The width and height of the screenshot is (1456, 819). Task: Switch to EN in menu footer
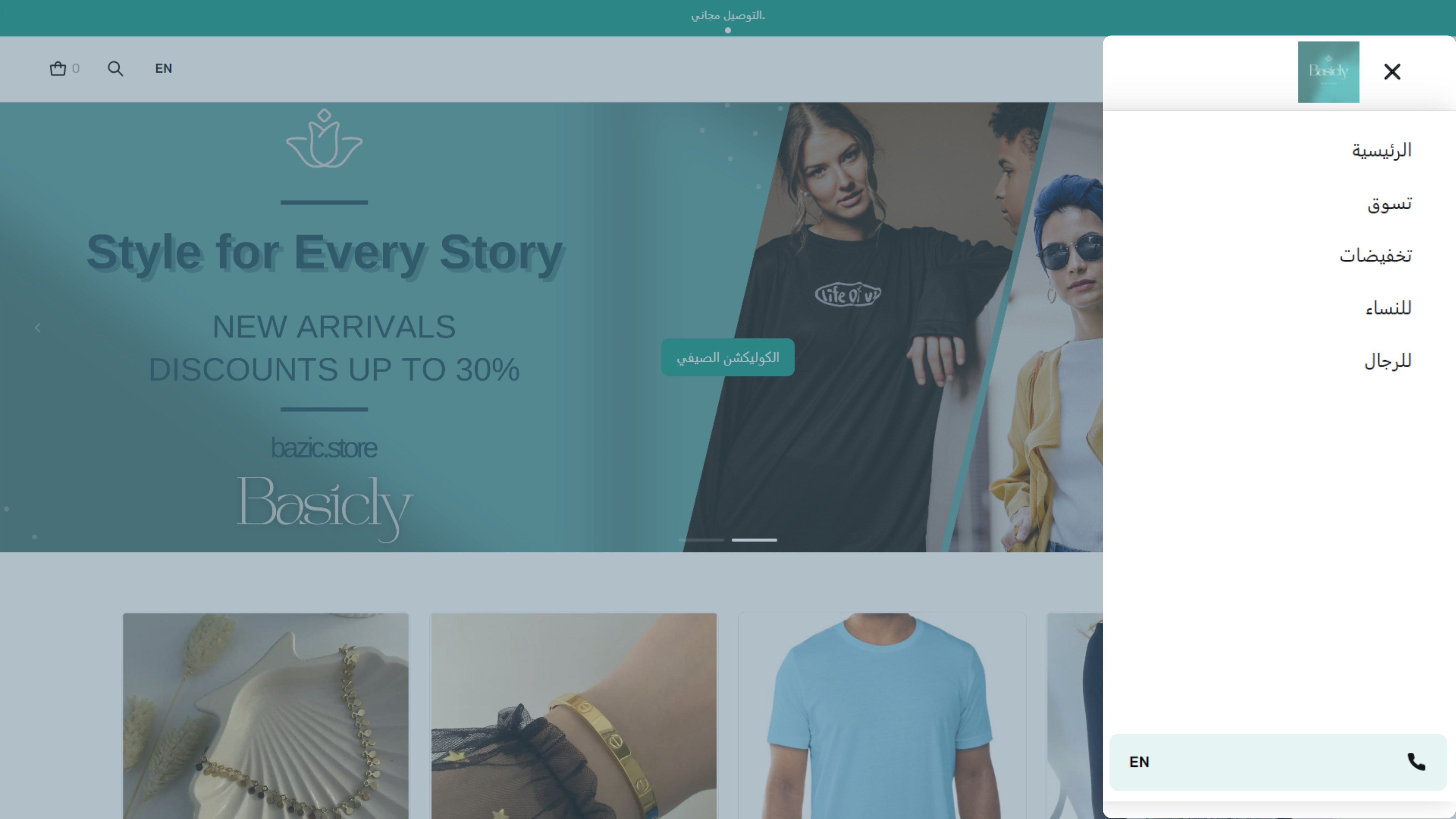tap(1139, 762)
